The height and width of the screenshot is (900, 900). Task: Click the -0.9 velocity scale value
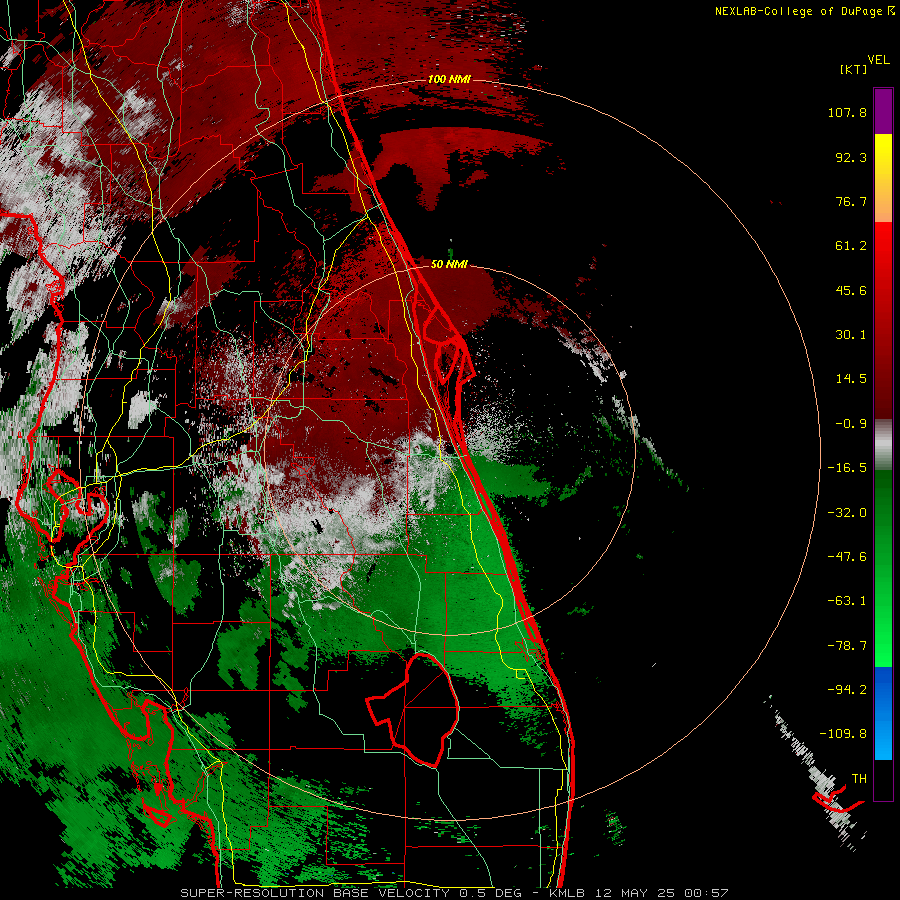(851, 424)
